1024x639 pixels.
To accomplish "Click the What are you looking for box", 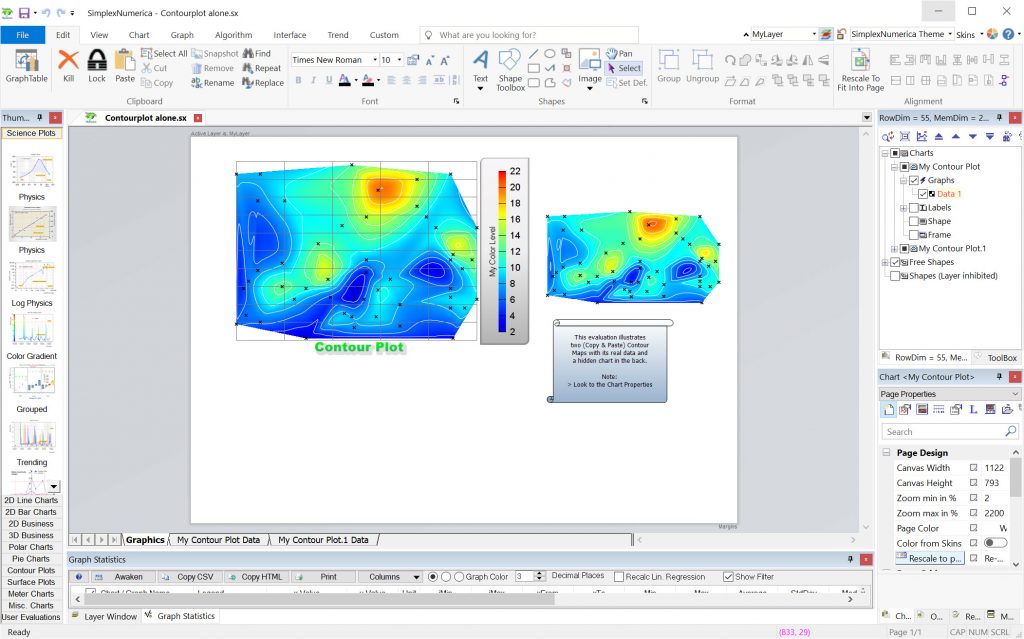I will (529, 35).
